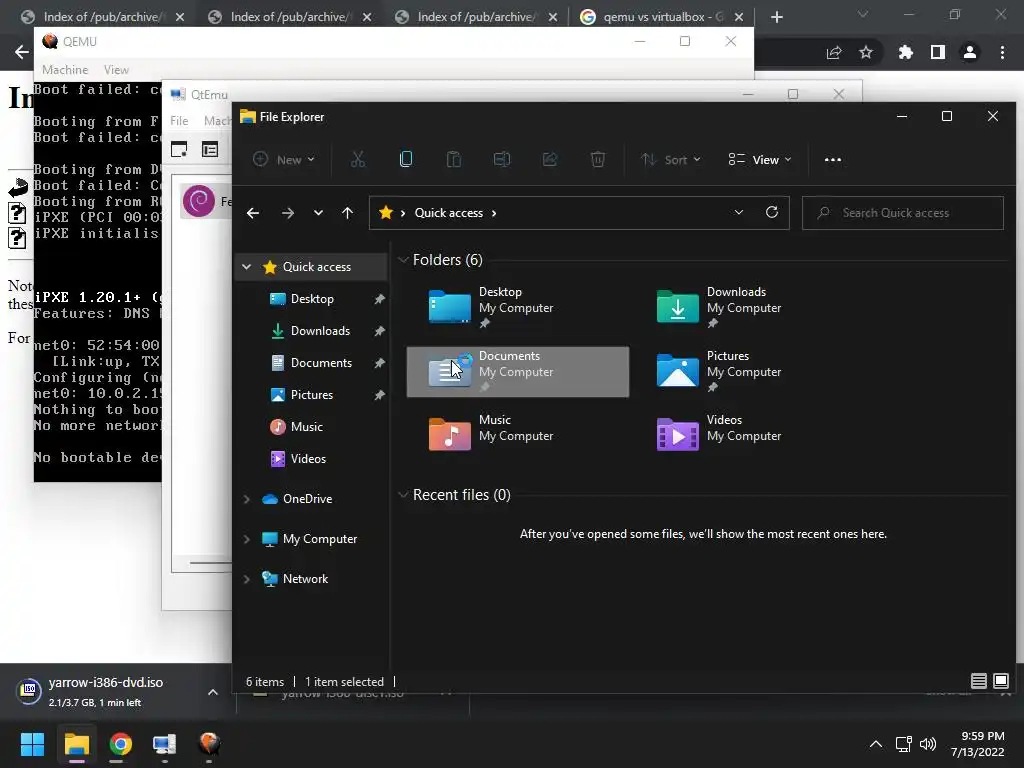Click QEMU icon on taskbar
The width and height of the screenshot is (1024, 768).
point(209,744)
